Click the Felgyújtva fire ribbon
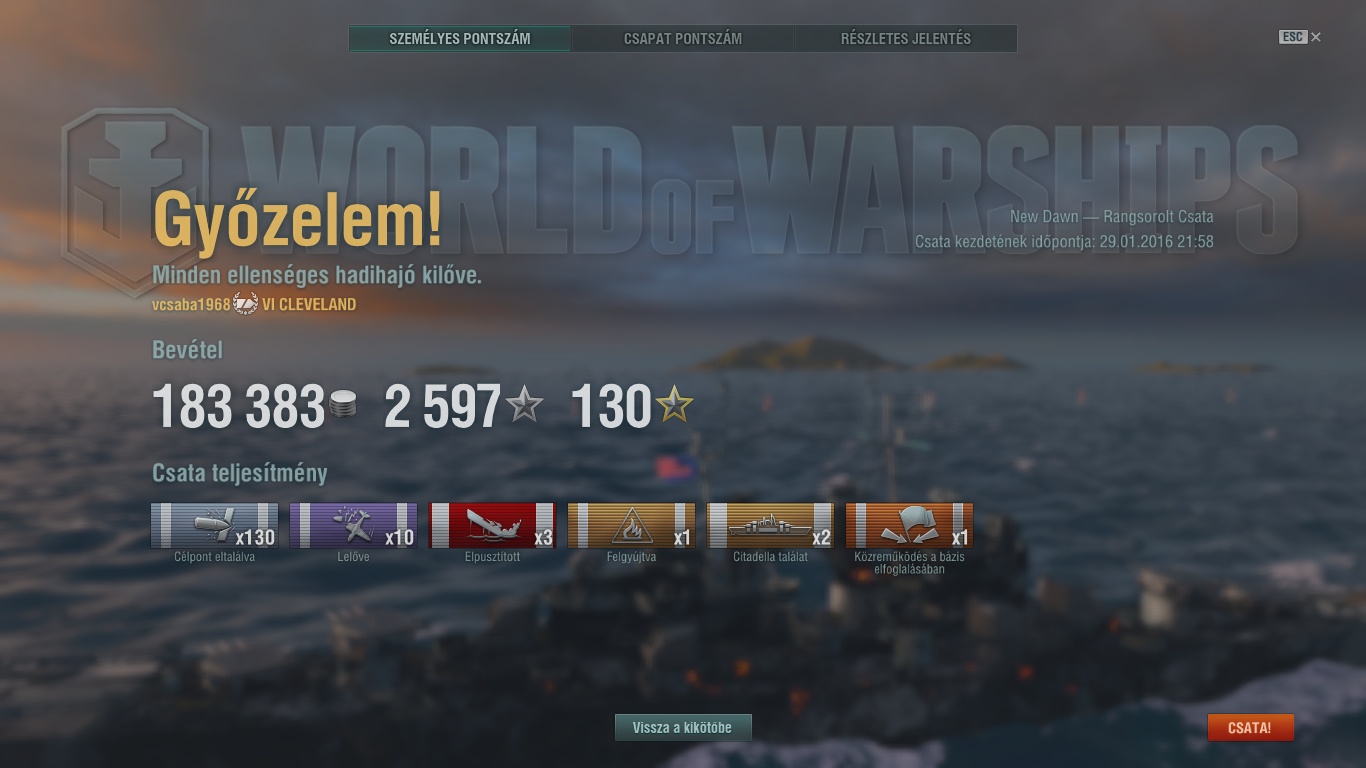The height and width of the screenshot is (768, 1366). coord(631,526)
